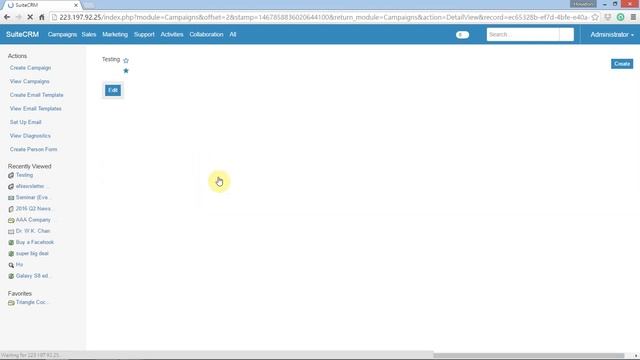Screen dimensions: 640x360
Task: Click the browser back arrow
Action: (7, 17)
